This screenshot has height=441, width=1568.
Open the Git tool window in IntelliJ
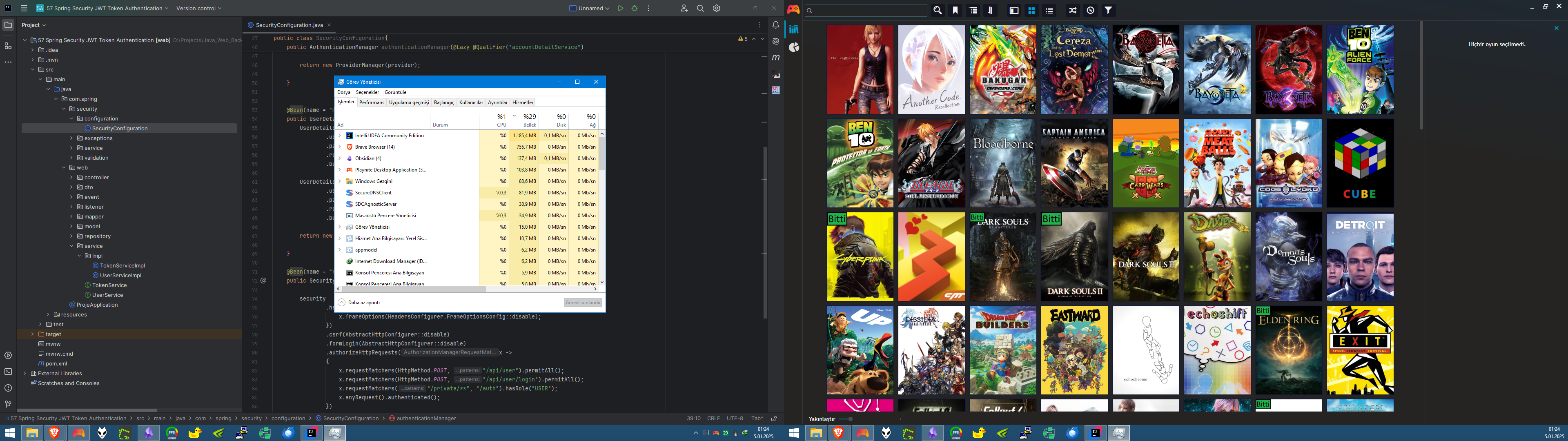pyautogui.click(x=8, y=404)
